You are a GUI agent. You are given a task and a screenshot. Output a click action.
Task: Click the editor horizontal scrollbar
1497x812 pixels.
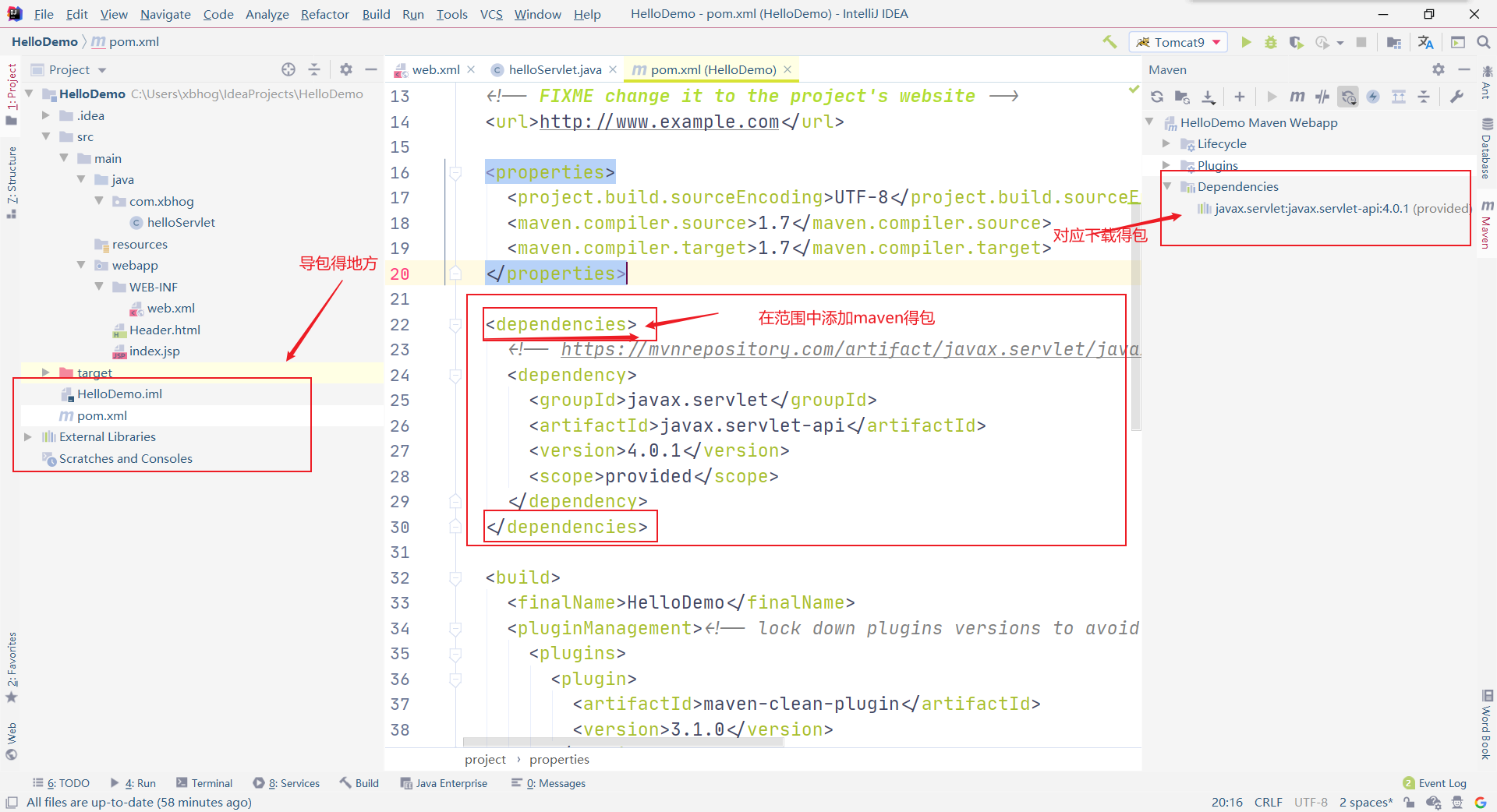click(x=624, y=742)
